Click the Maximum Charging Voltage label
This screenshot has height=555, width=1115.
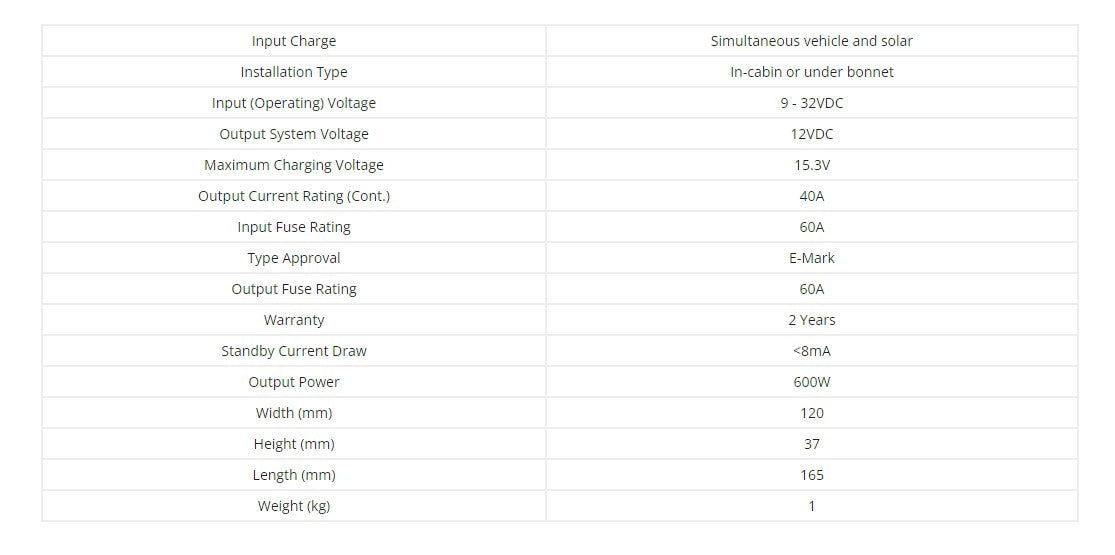[x=294, y=165]
